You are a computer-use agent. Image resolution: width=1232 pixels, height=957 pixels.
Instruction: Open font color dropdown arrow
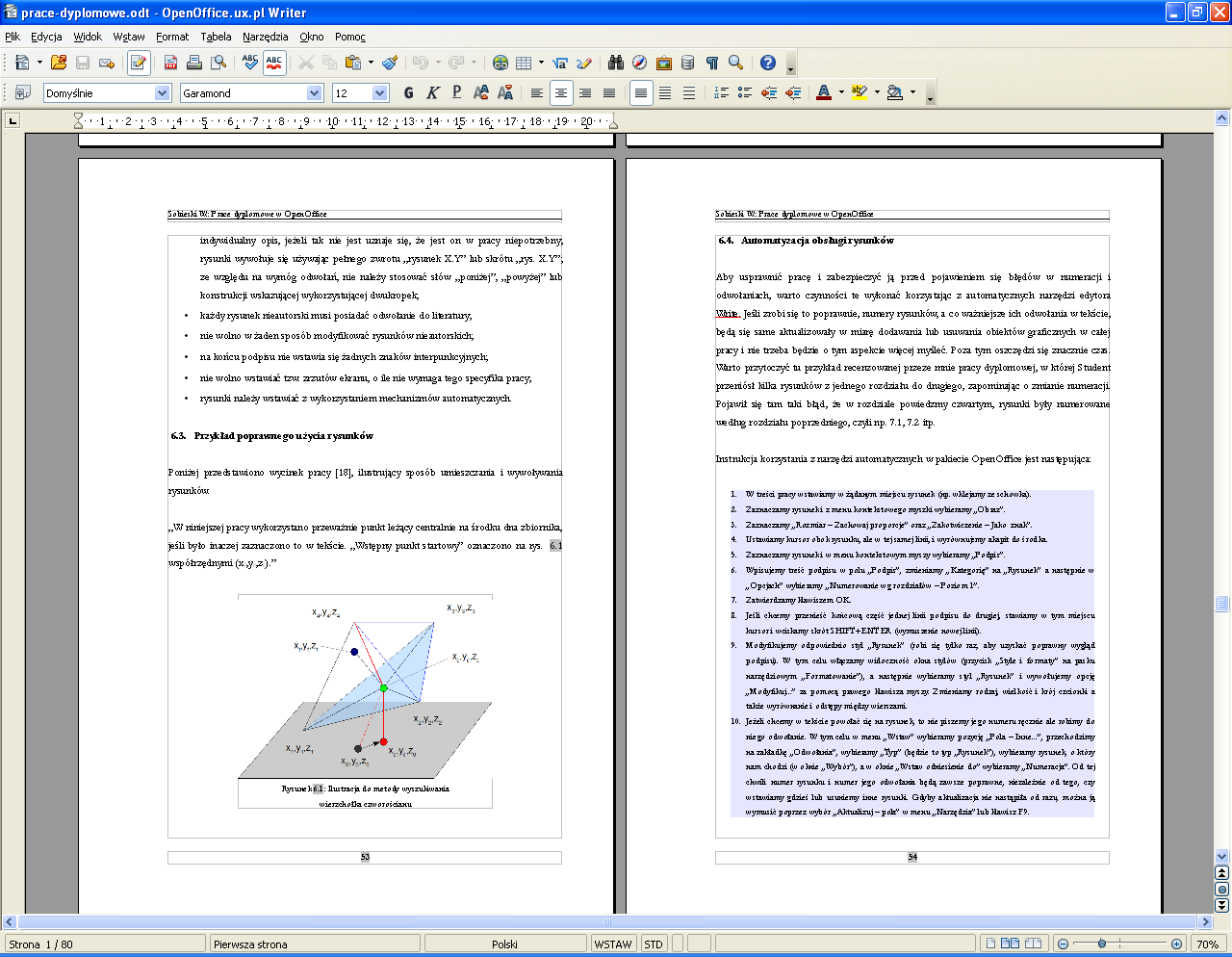[841, 92]
